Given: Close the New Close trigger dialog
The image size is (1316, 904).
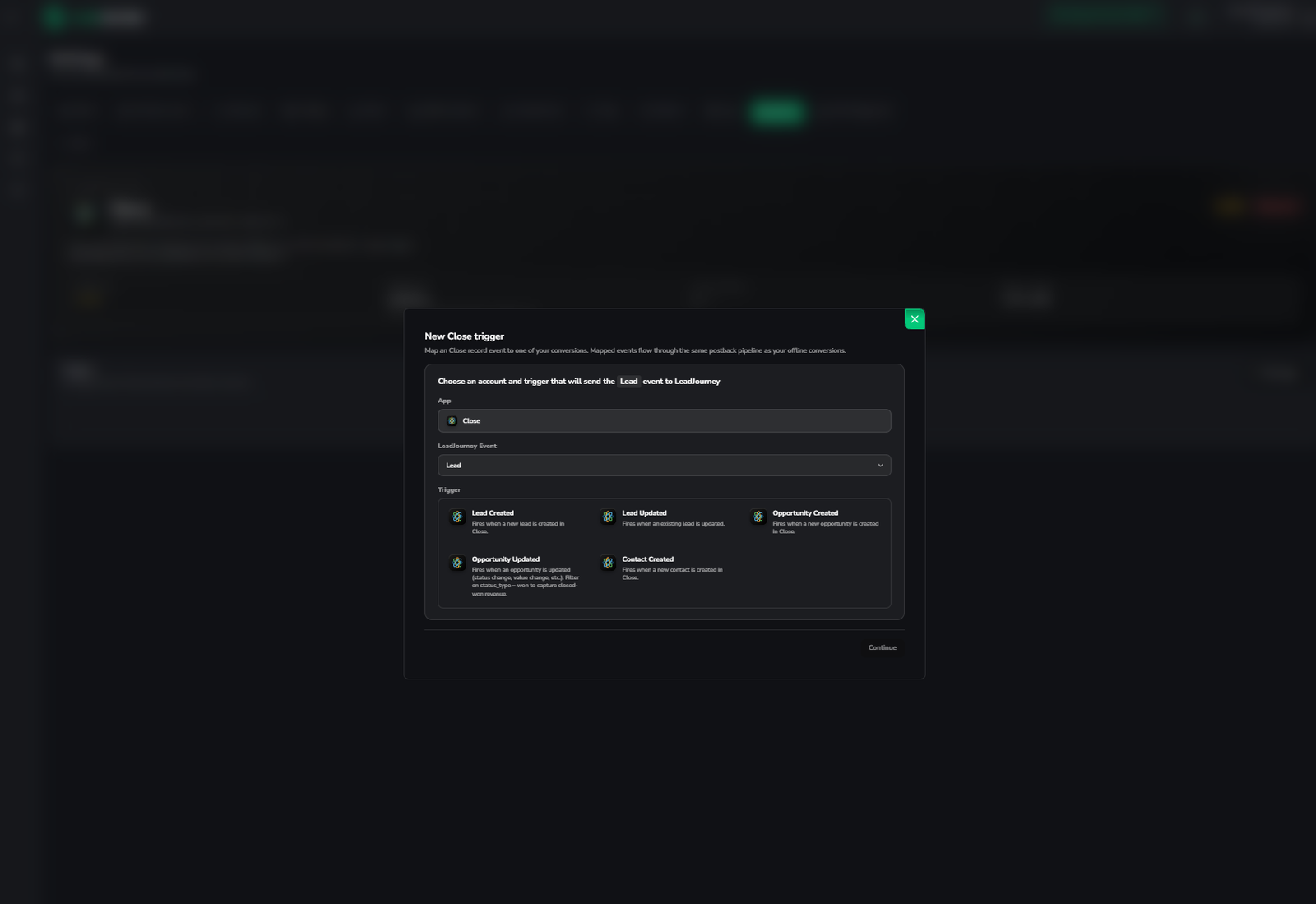Looking at the screenshot, I should pyautogui.click(x=915, y=319).
